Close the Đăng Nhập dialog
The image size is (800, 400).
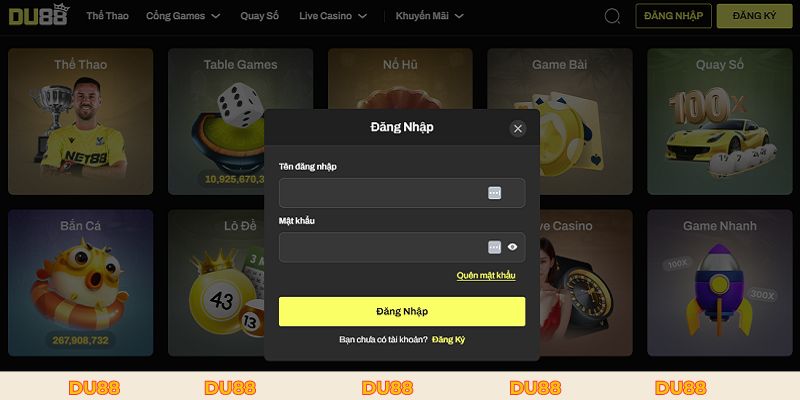[518, 129]
